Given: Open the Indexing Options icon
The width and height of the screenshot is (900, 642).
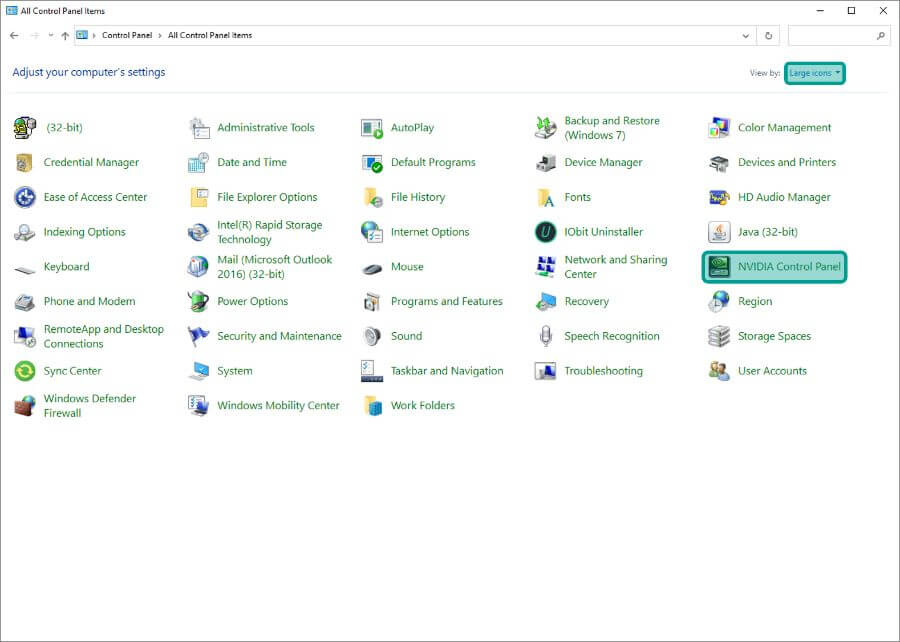Looking at the screenshot, I should point(25,232).
